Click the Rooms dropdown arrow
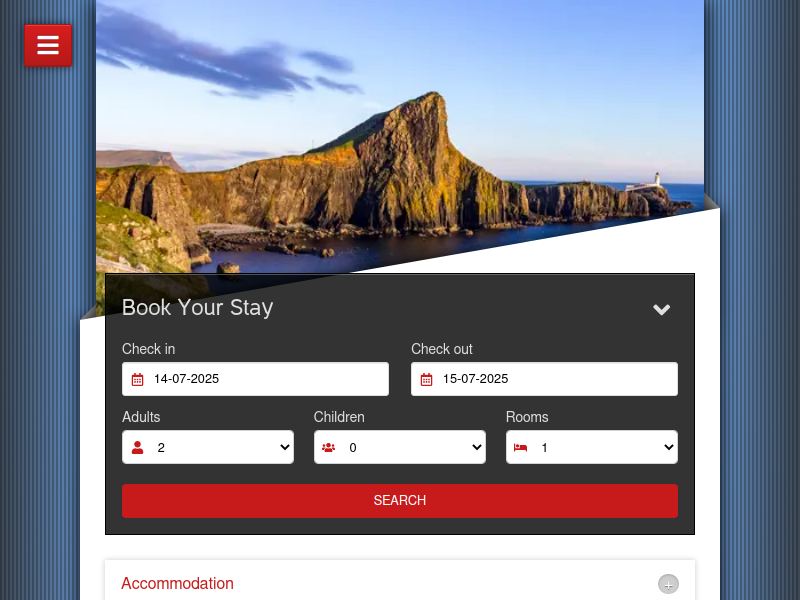The image size is (800, 600). 668,447
